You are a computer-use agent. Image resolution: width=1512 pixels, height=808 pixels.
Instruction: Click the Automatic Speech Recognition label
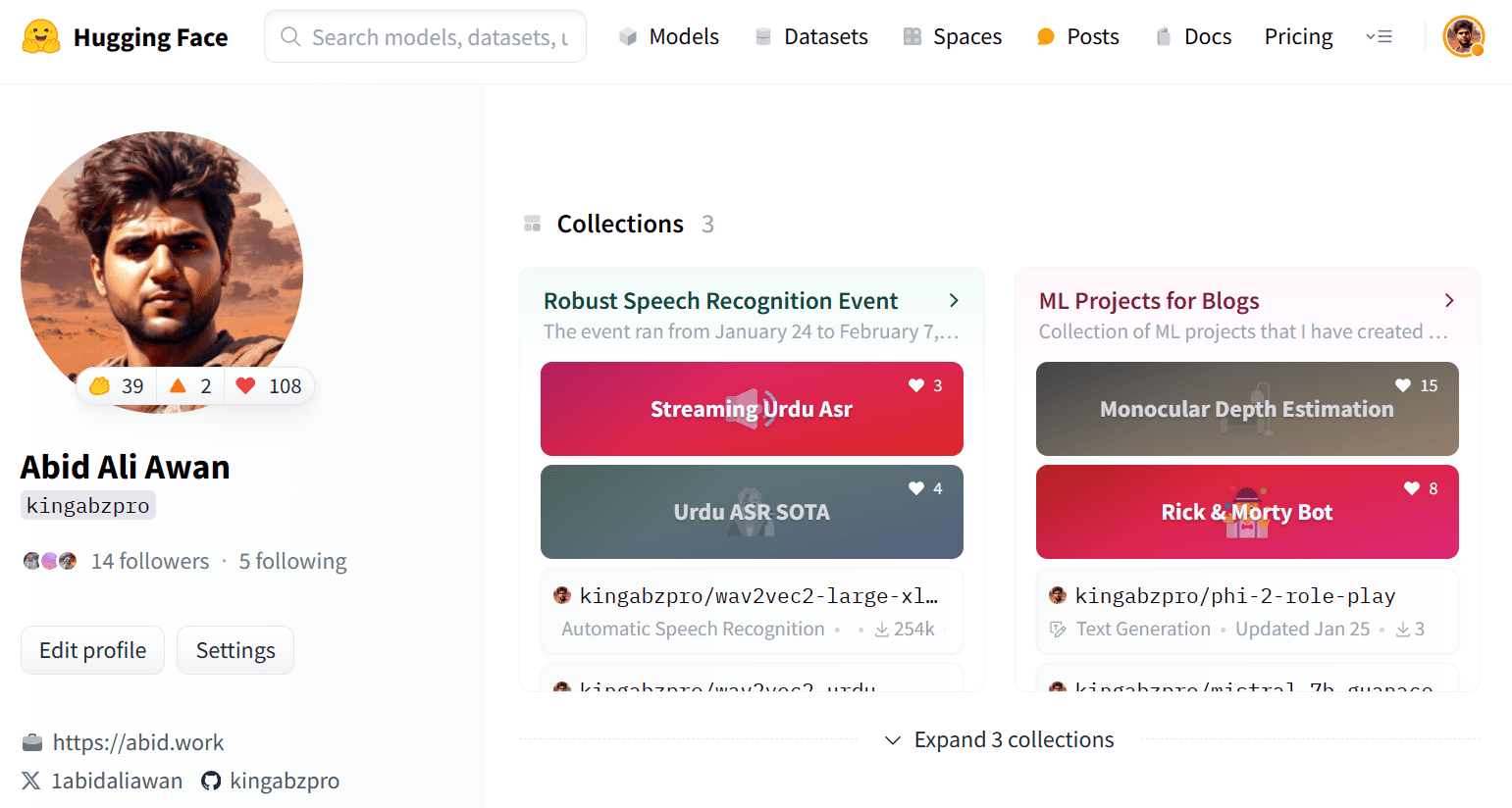[693, 630]
